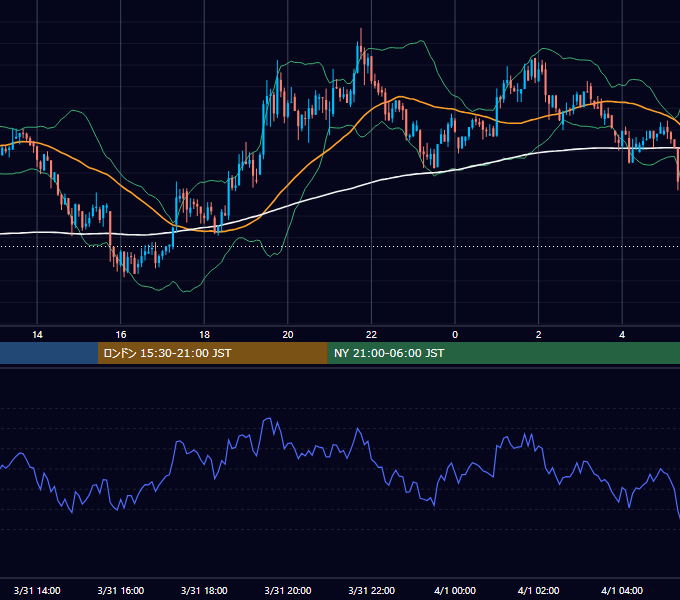Image resolution: width=680 pixels, height=600 pixels.
Task: Click the 4/1 00:00 date label
Action: pos(455,590)
